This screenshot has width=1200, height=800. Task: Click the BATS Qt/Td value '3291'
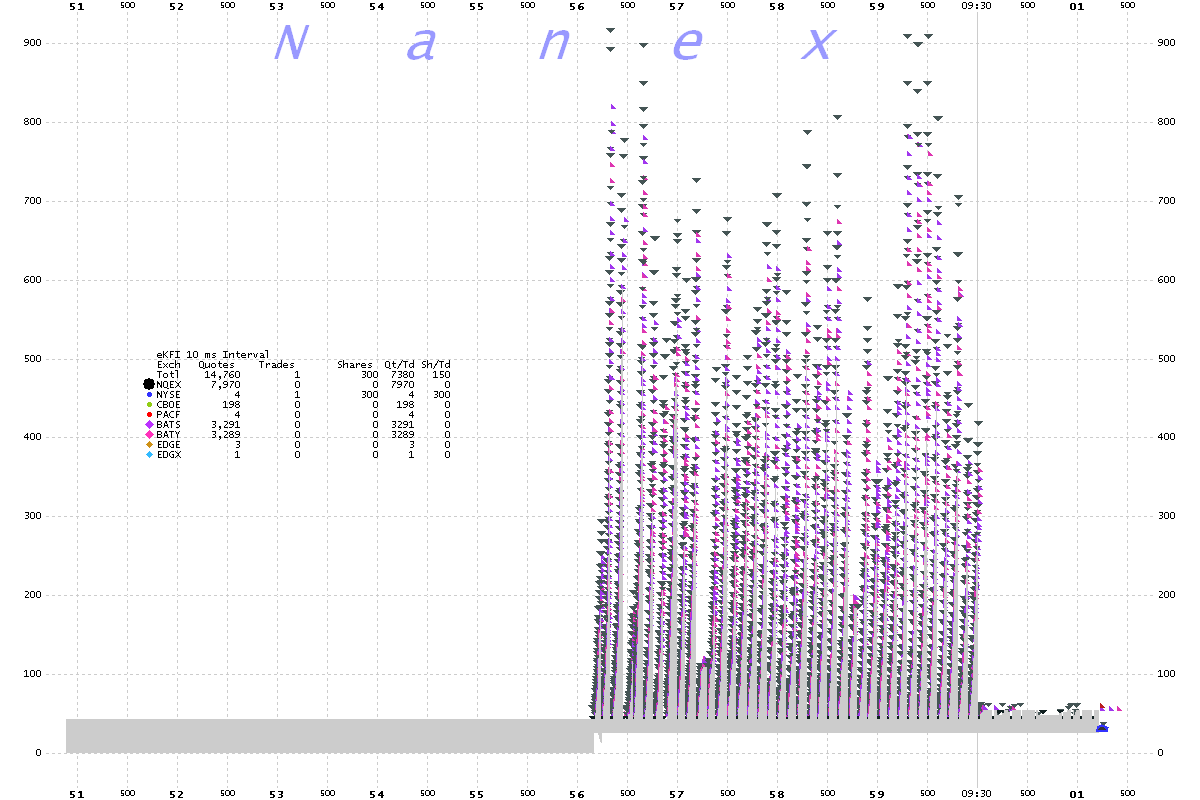coord(403,424)
